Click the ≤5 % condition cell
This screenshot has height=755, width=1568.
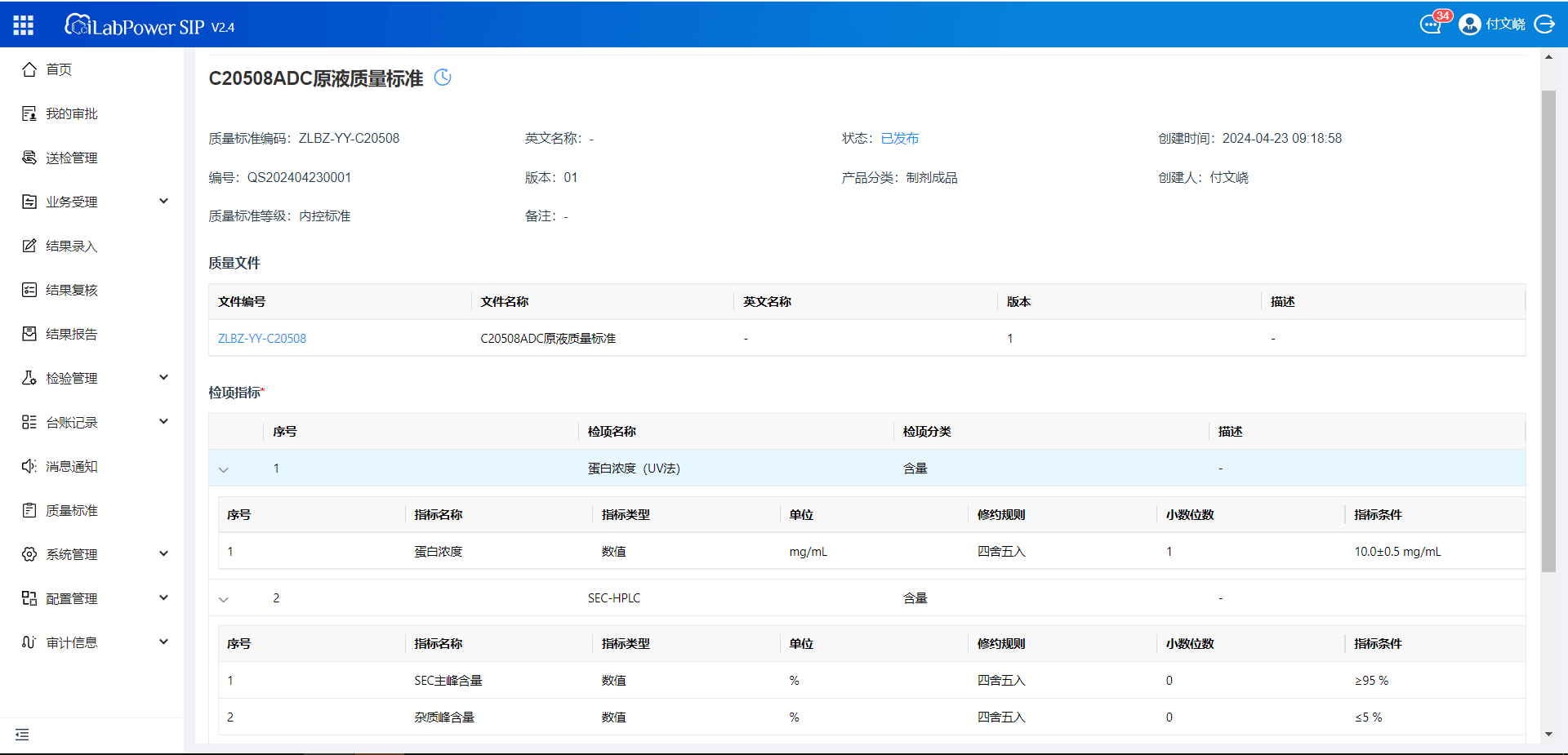pyautogui.click(x=1369, y=717)
